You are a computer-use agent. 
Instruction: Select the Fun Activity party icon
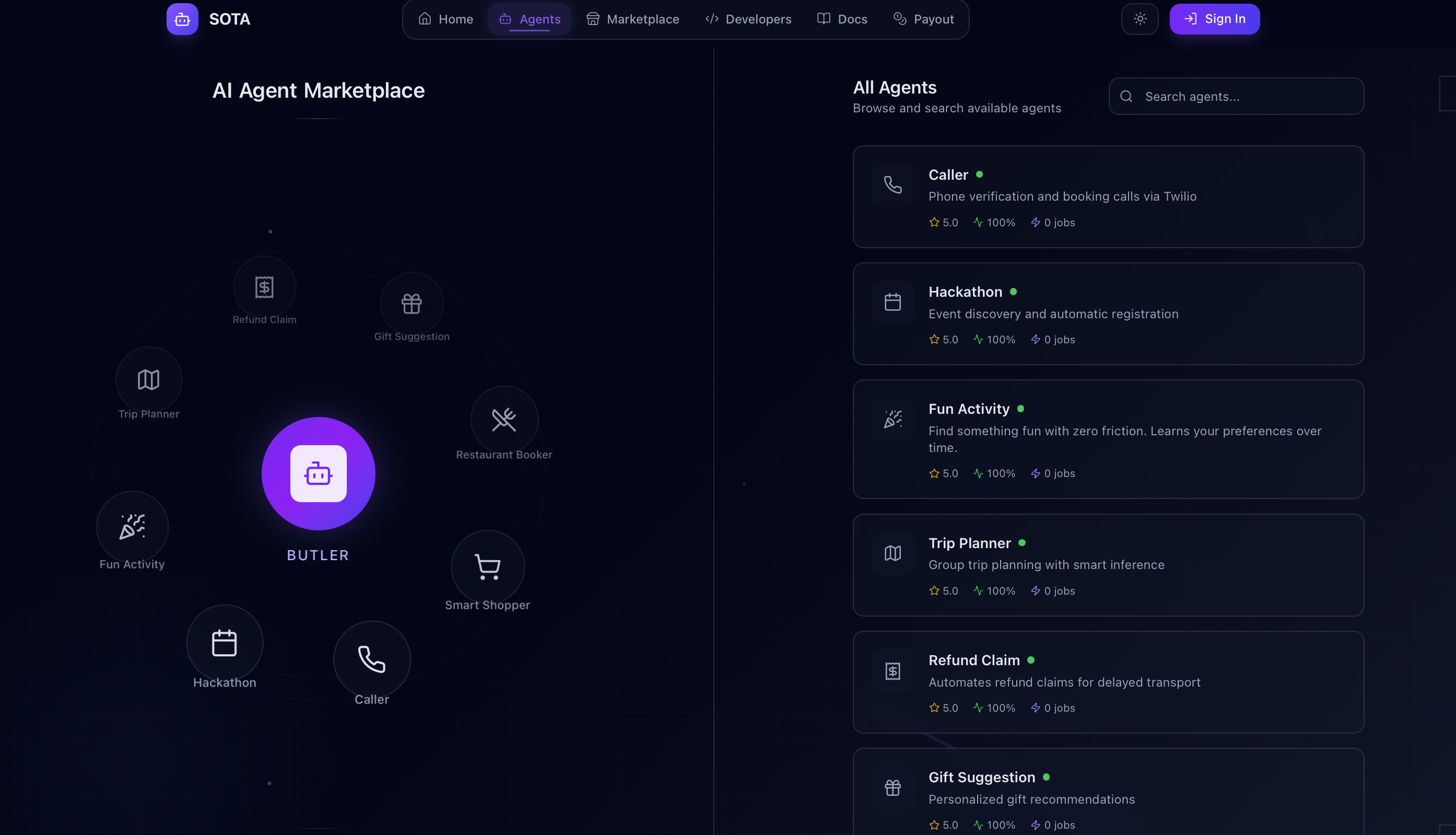[132, 527]
